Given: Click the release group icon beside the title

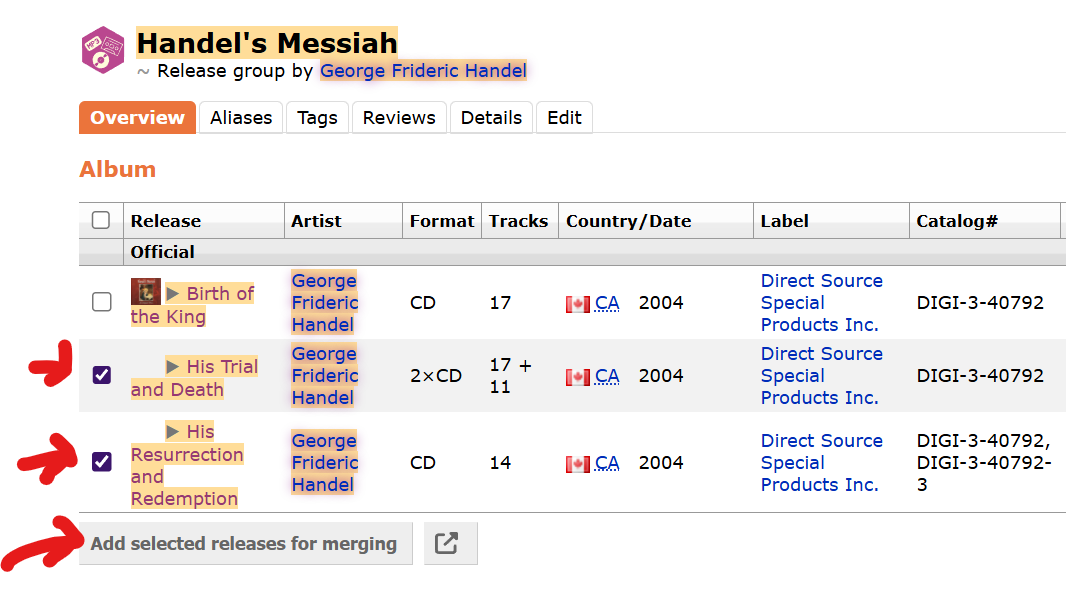Looking at the screenshot, I should pyautogui.click(x=103, y=50).
